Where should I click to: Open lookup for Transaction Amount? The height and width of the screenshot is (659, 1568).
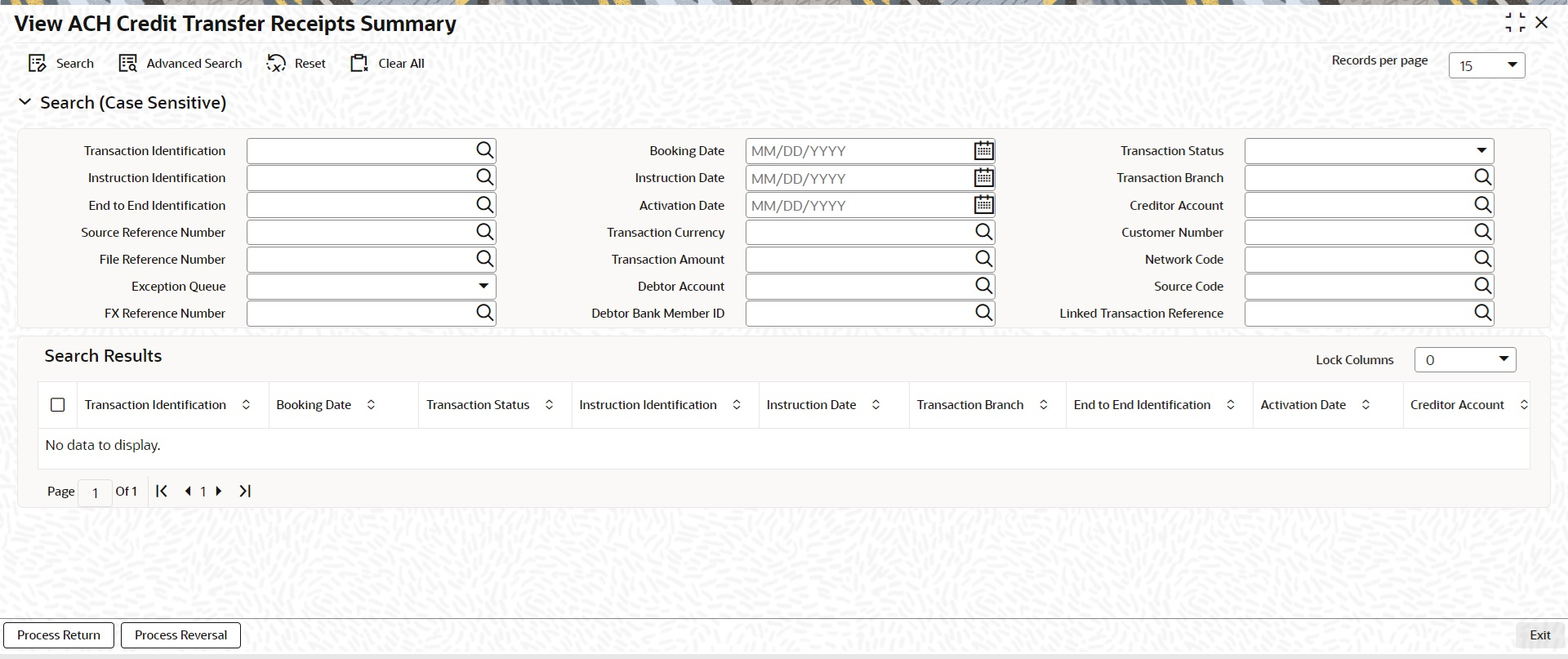click(984, 259)
